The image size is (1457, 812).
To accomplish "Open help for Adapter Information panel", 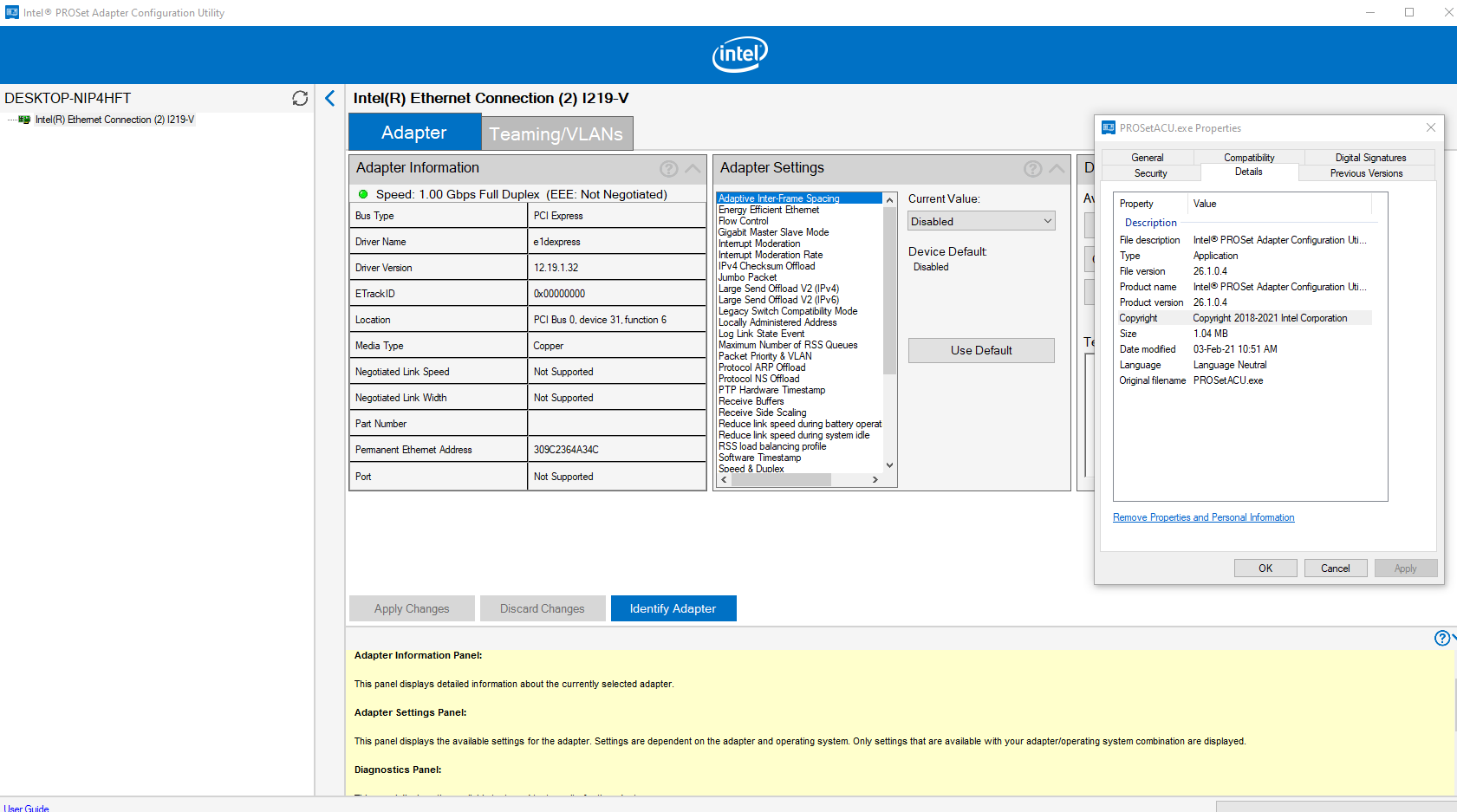I will [x=668, y=168].
